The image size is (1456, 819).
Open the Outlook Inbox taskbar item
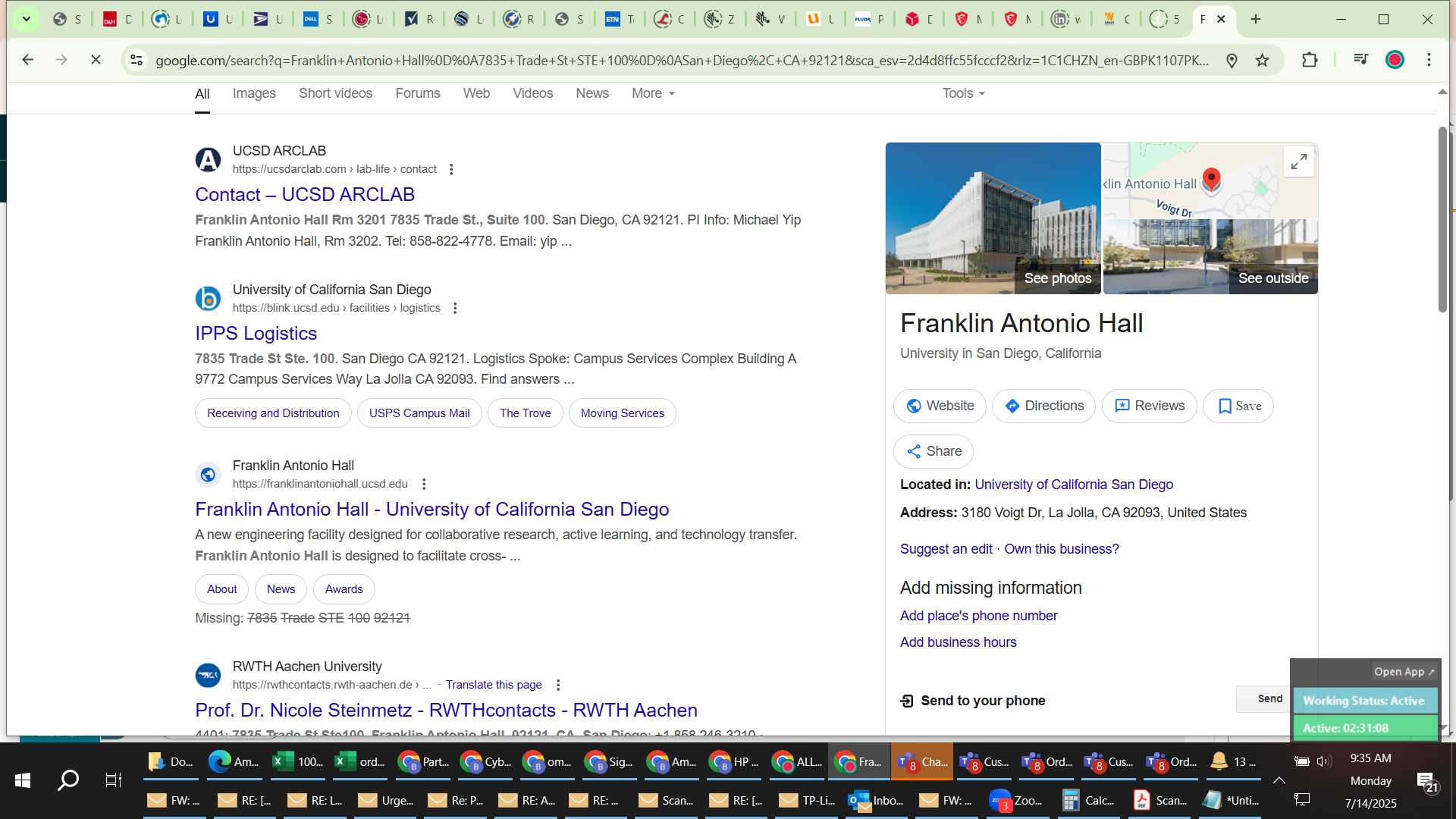tap(877, 800)
